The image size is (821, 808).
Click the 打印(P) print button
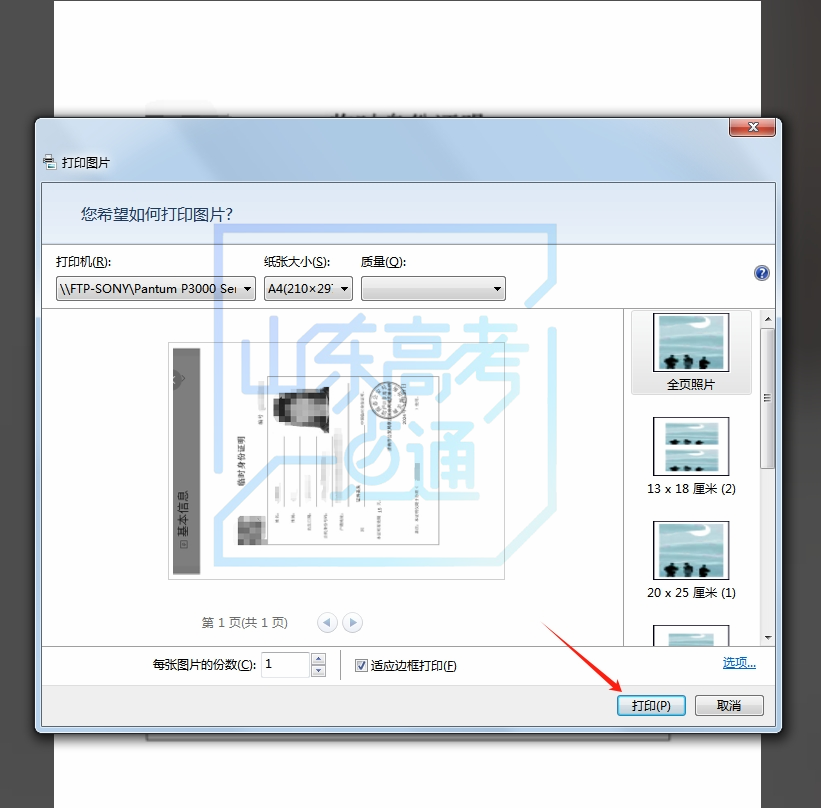[651, 705]
